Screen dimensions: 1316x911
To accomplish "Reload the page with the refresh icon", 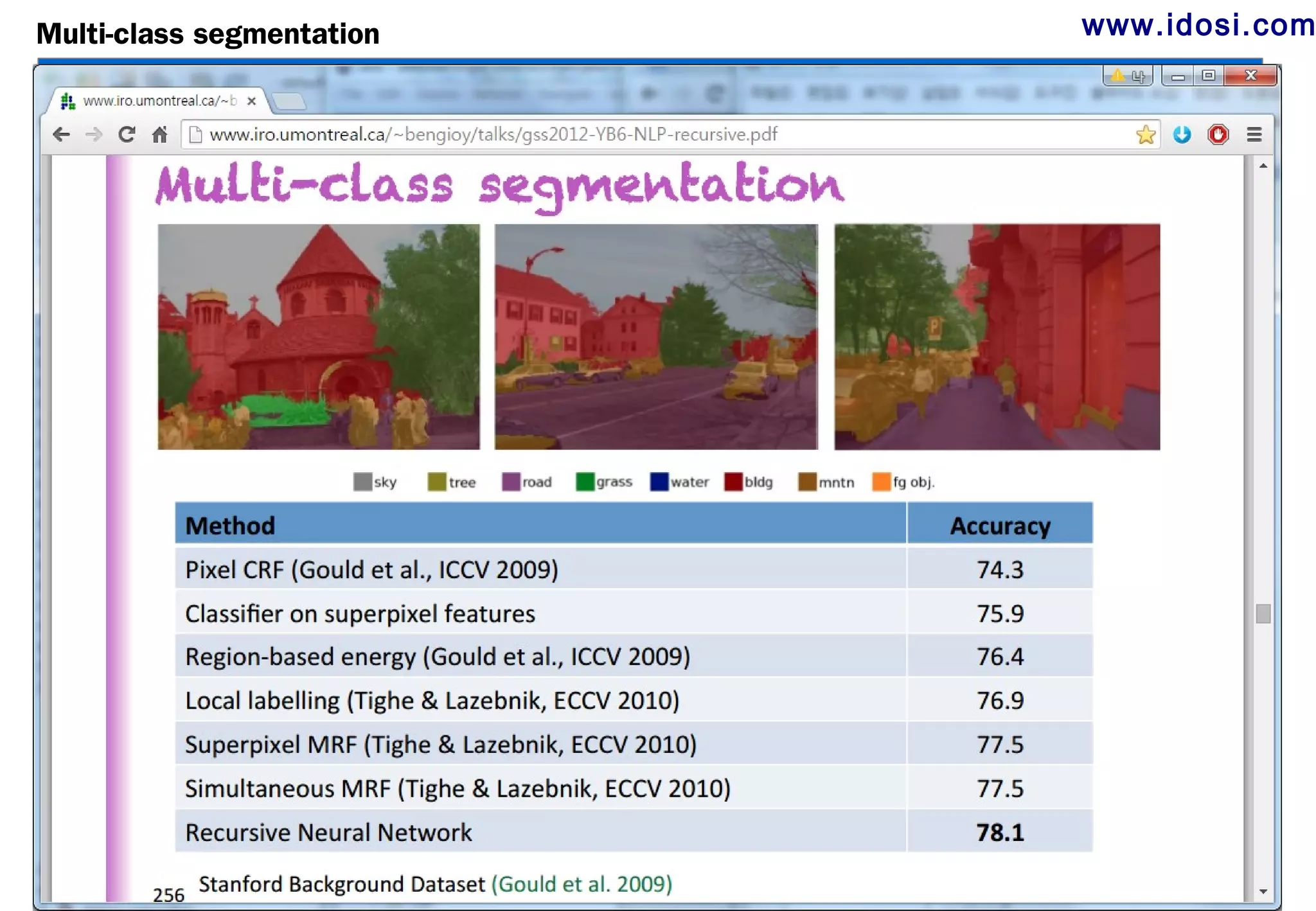I will pos(127,134).
